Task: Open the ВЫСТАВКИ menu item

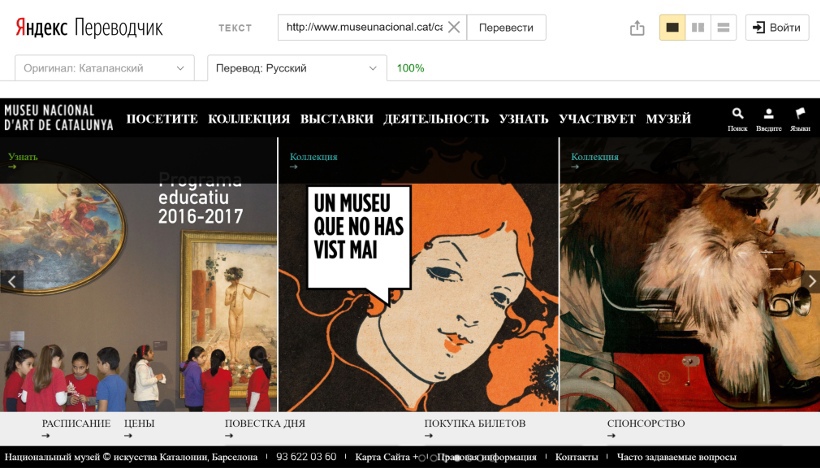Action: pos(336,119)
